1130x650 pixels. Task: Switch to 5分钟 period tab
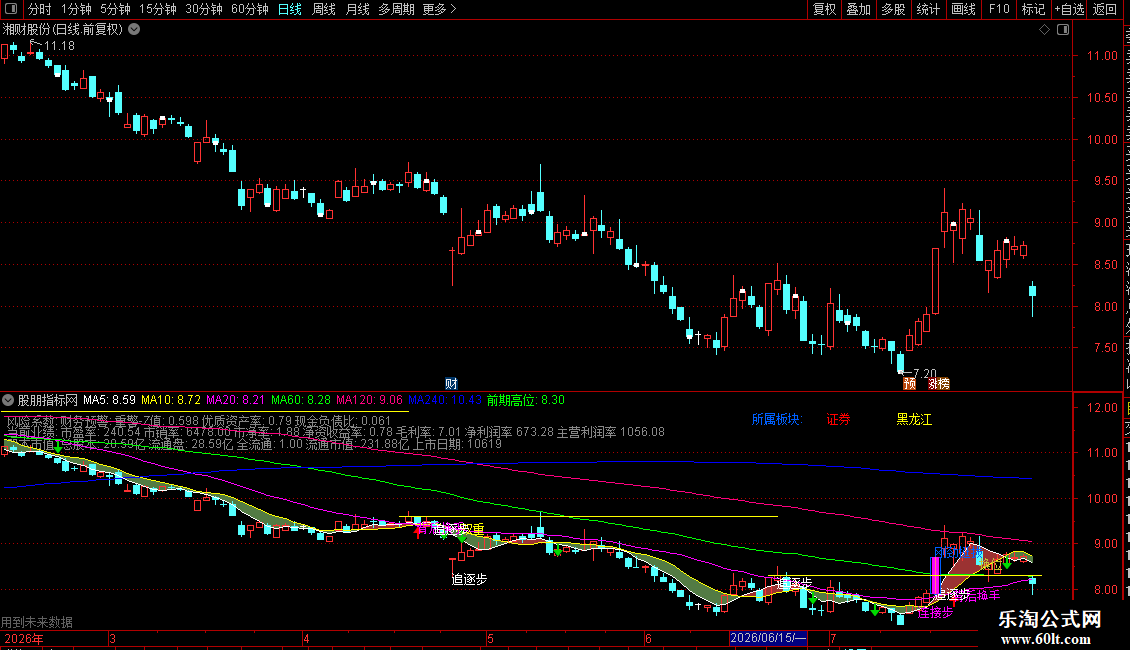pyautogui.click(x=115, y=9)
